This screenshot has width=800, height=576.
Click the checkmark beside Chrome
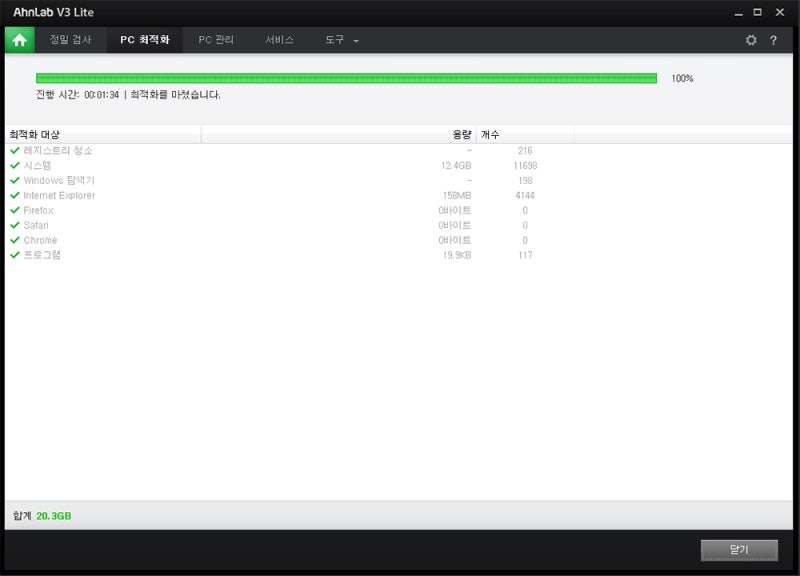pyautogui.click(x=15, y=240)
